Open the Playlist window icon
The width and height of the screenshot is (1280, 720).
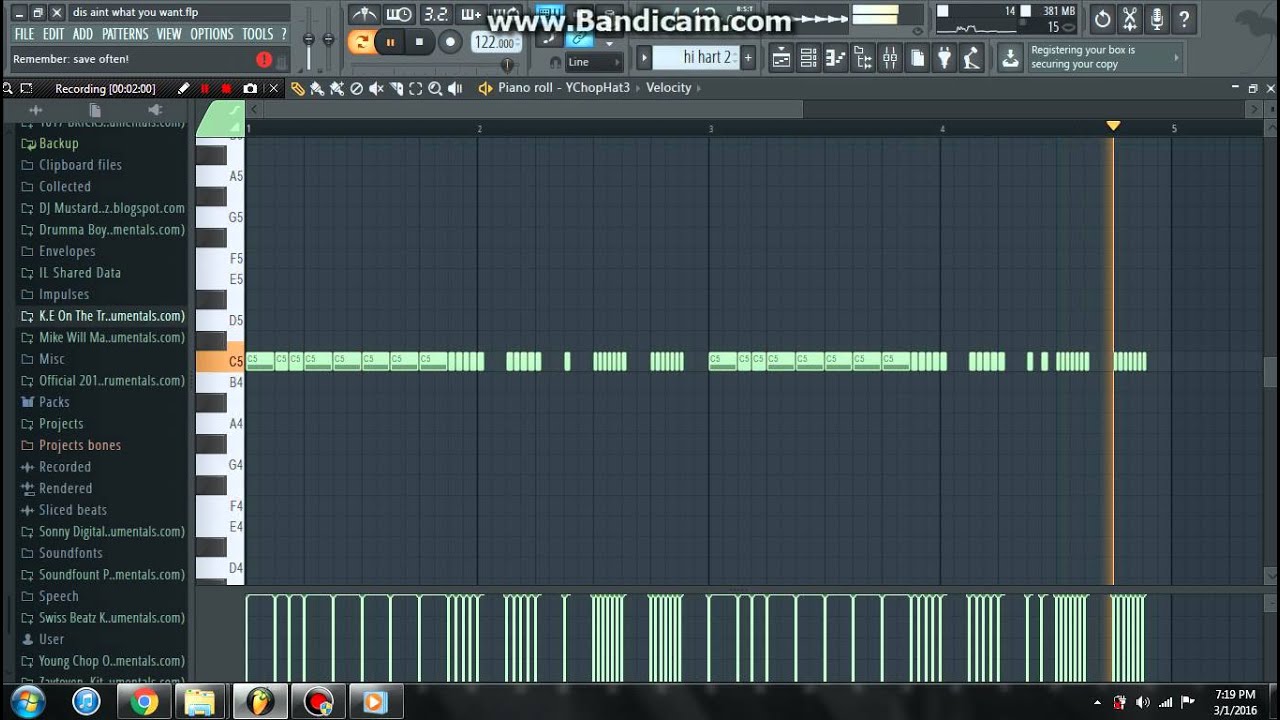(782, 58)
